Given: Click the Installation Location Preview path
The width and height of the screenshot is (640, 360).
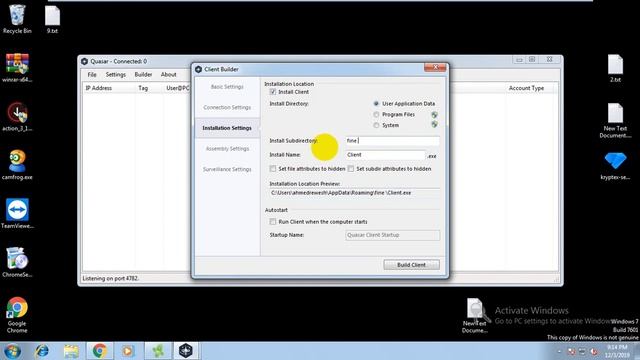Looking at the screenshot, I should pyautogui.click(x=354, y=193).
